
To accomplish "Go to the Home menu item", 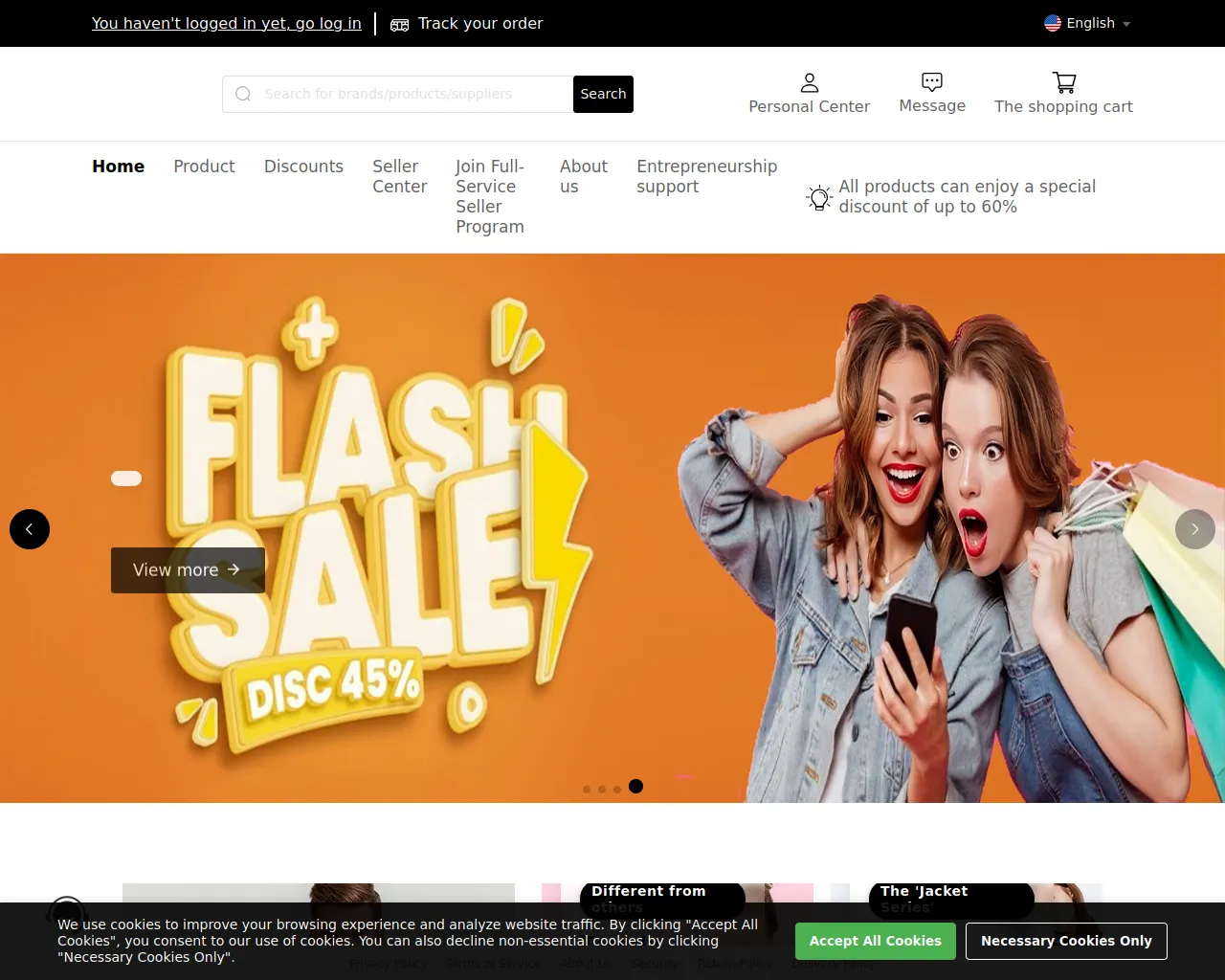I will pos(119,167).
